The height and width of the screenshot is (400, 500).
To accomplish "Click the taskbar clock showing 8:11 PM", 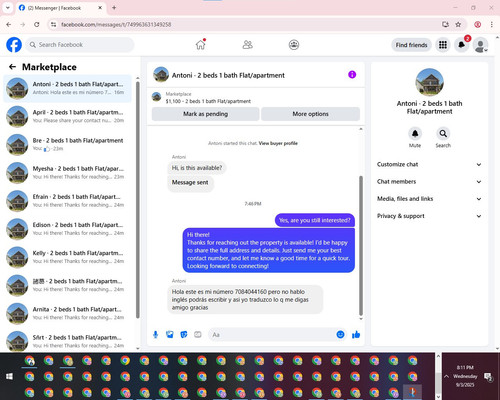I will [465, 376].
